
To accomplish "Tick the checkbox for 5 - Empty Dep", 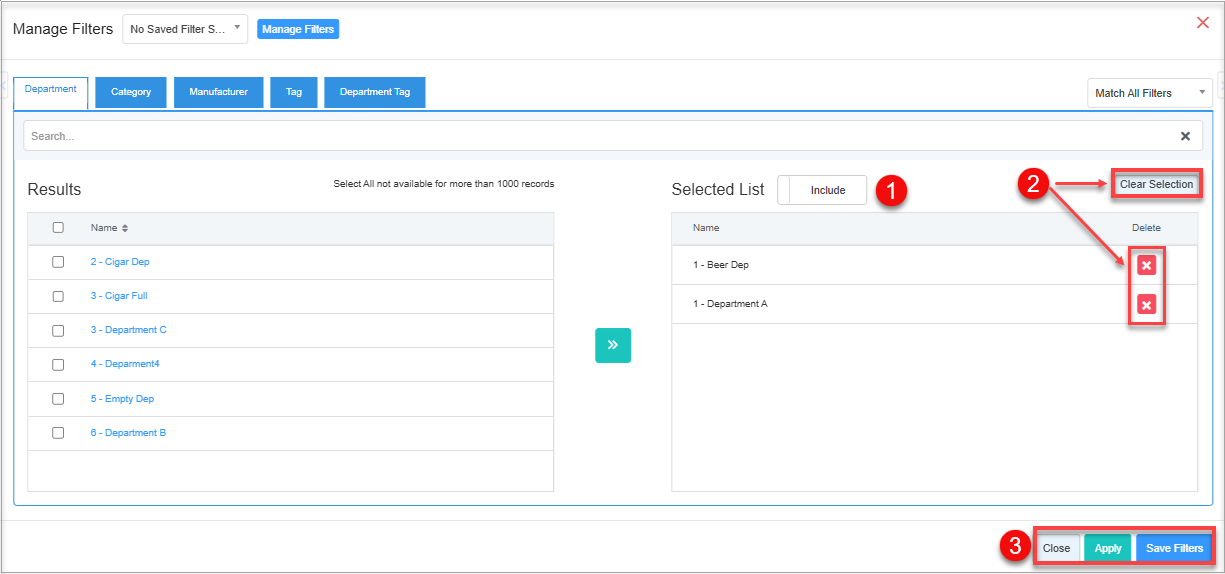I will [x=58, y=399].
